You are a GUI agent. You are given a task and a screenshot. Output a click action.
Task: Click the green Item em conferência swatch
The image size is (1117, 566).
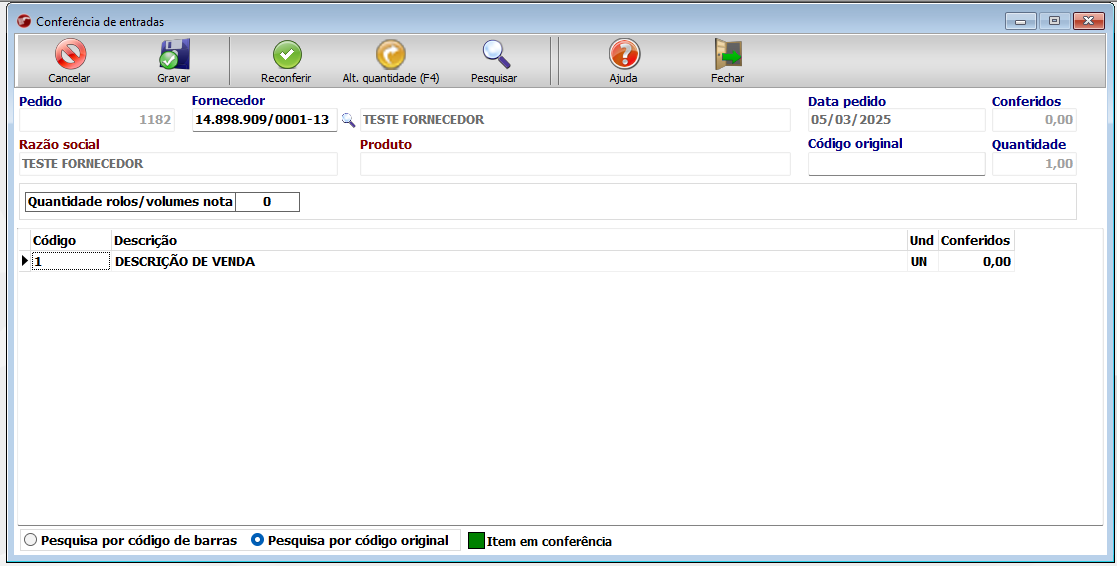point(476,541)
